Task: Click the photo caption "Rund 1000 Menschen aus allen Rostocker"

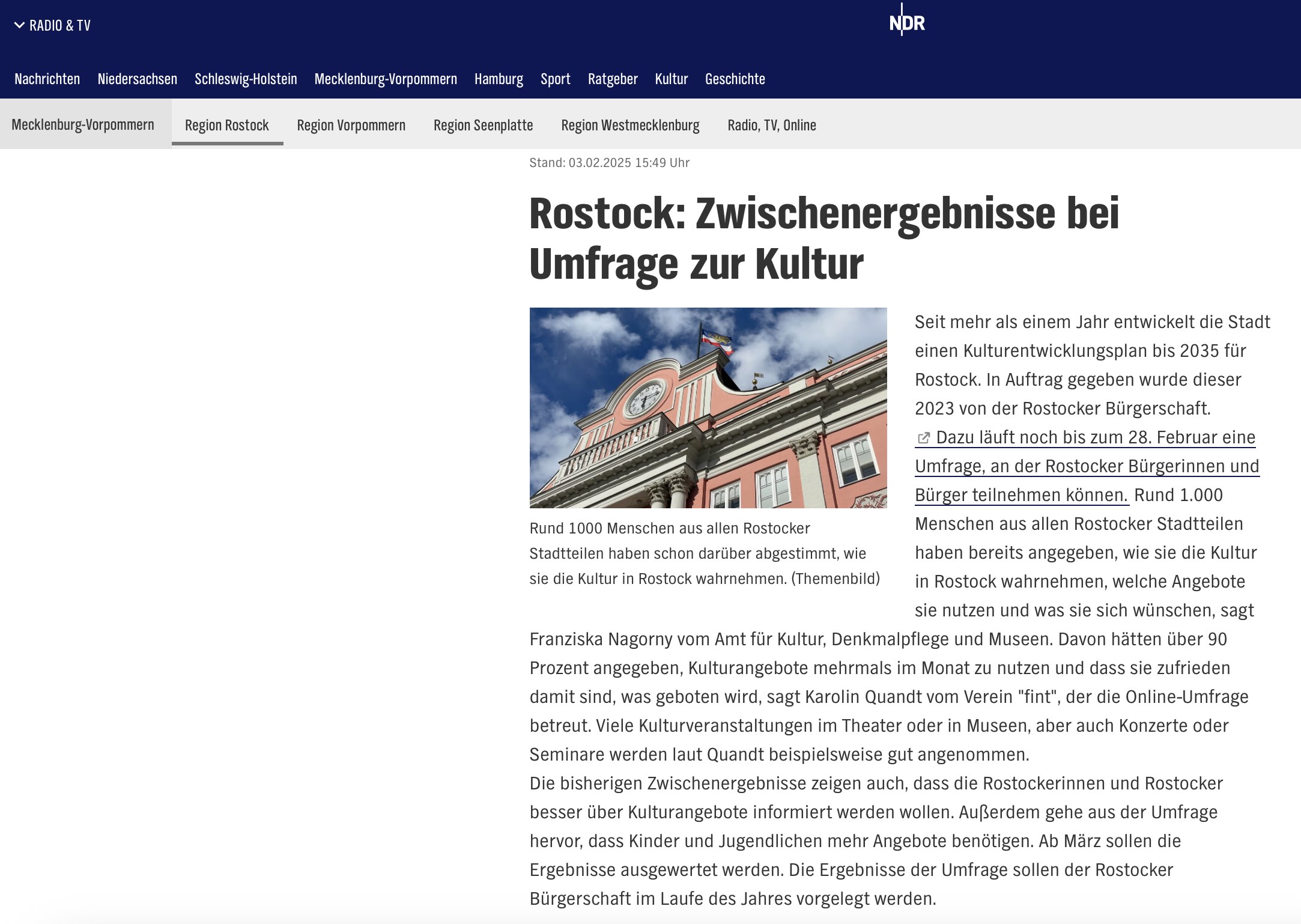Action: 670,528
